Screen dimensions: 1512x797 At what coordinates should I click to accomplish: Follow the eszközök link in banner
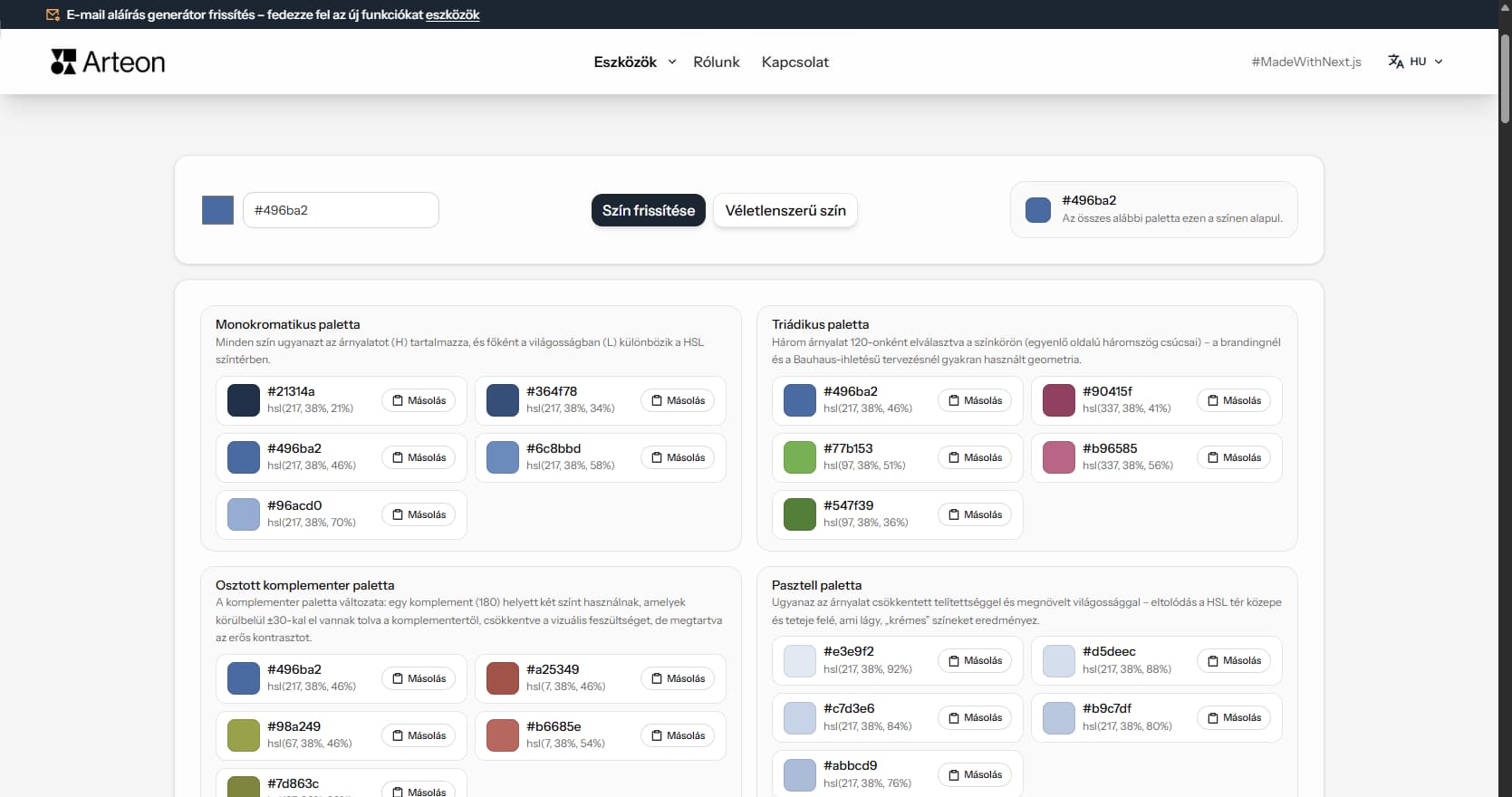(x=452, y=14)
